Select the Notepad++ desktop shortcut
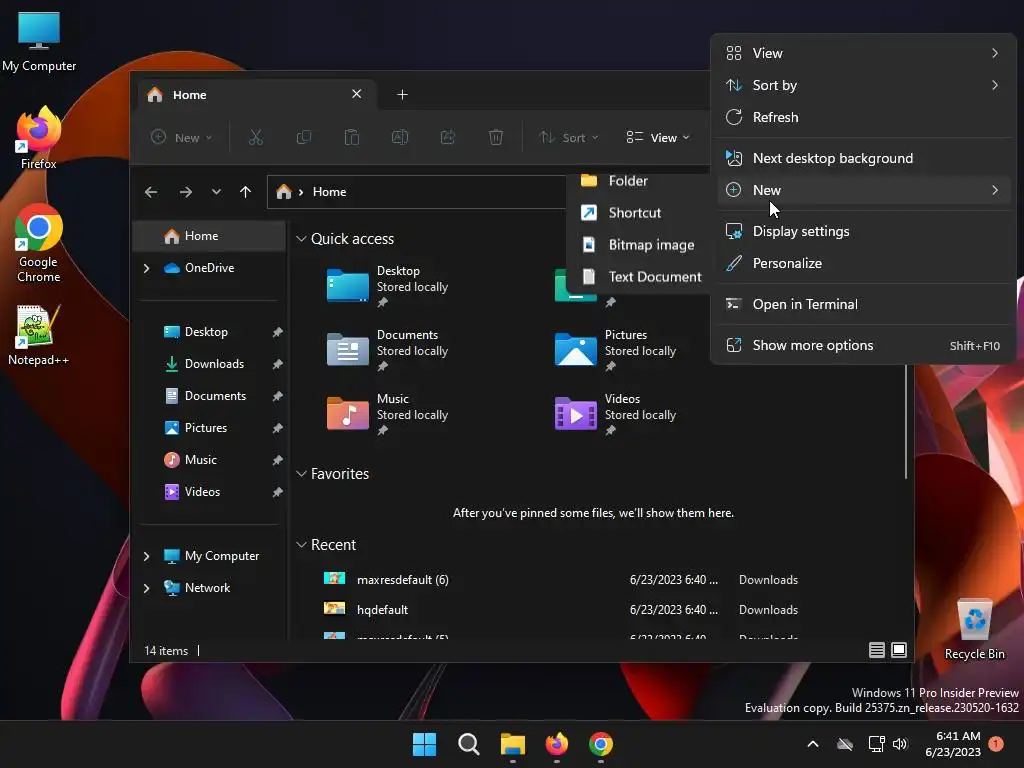 pos(39,335)
